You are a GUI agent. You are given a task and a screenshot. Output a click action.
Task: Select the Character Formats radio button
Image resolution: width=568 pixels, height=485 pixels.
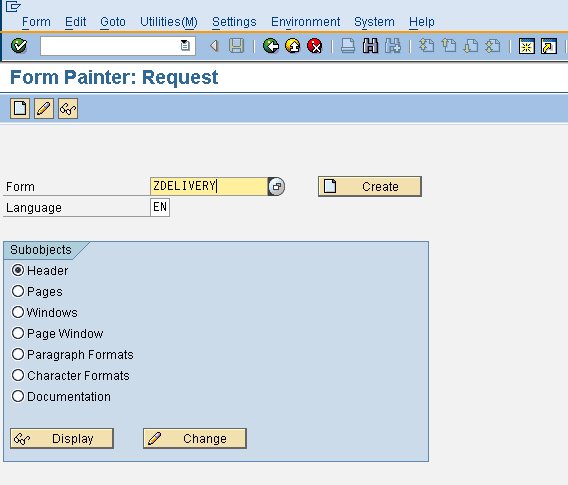pyautogui.click(x=18, y=375)
